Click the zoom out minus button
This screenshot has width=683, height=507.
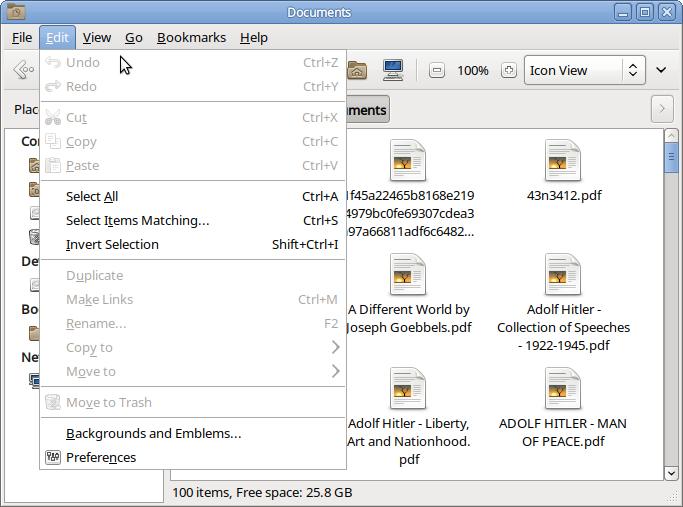(x=436, y=70)
